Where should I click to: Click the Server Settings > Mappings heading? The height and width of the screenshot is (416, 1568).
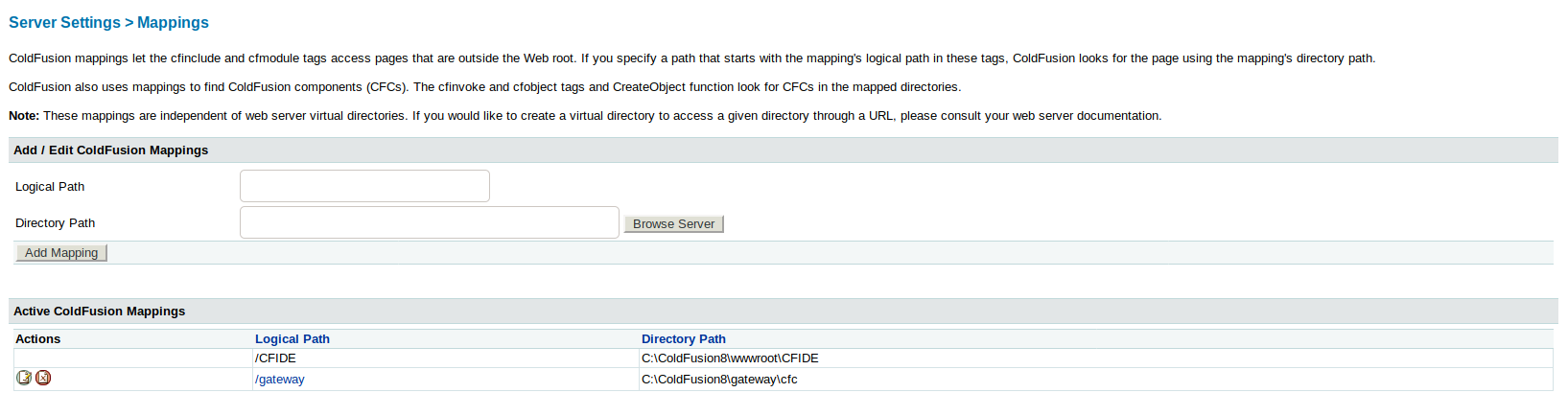pyautogui.click(x=108, y=22)
